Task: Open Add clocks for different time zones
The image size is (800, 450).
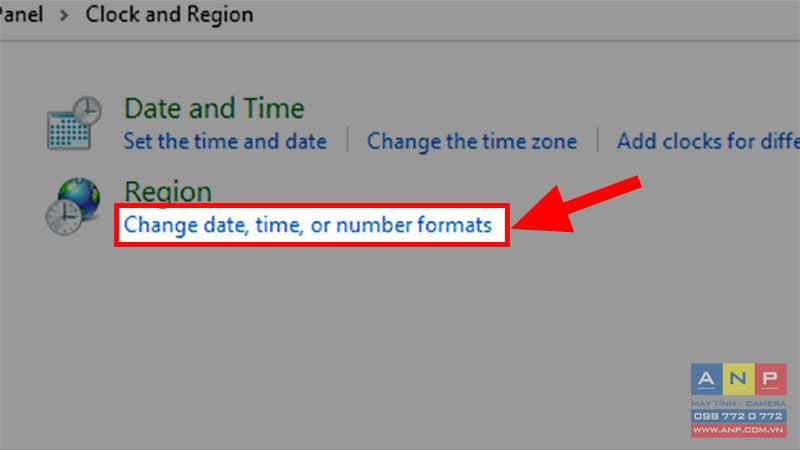Action: (708, 141)
